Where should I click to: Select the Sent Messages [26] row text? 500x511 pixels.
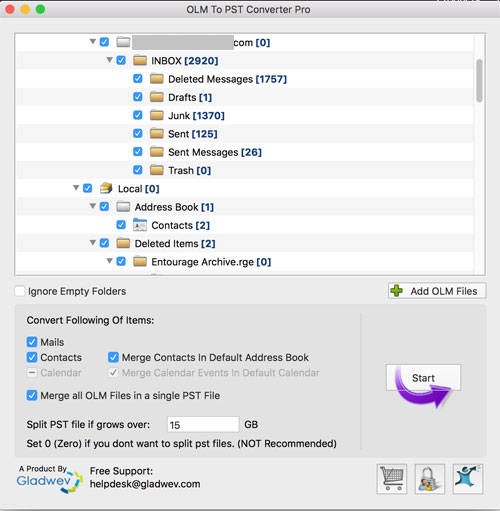click(215, 152)
